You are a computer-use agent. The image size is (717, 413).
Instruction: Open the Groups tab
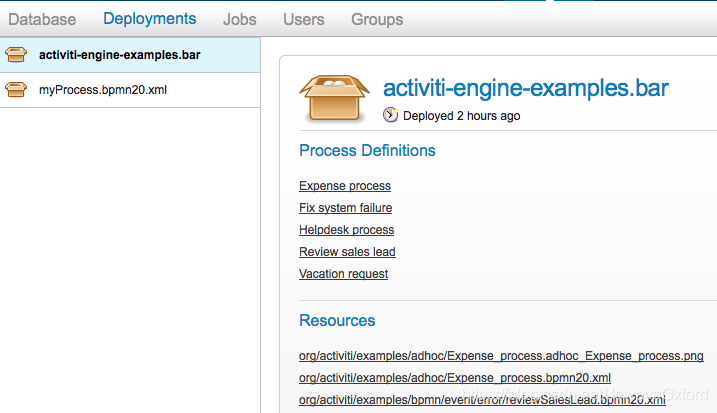coord(377,19)
